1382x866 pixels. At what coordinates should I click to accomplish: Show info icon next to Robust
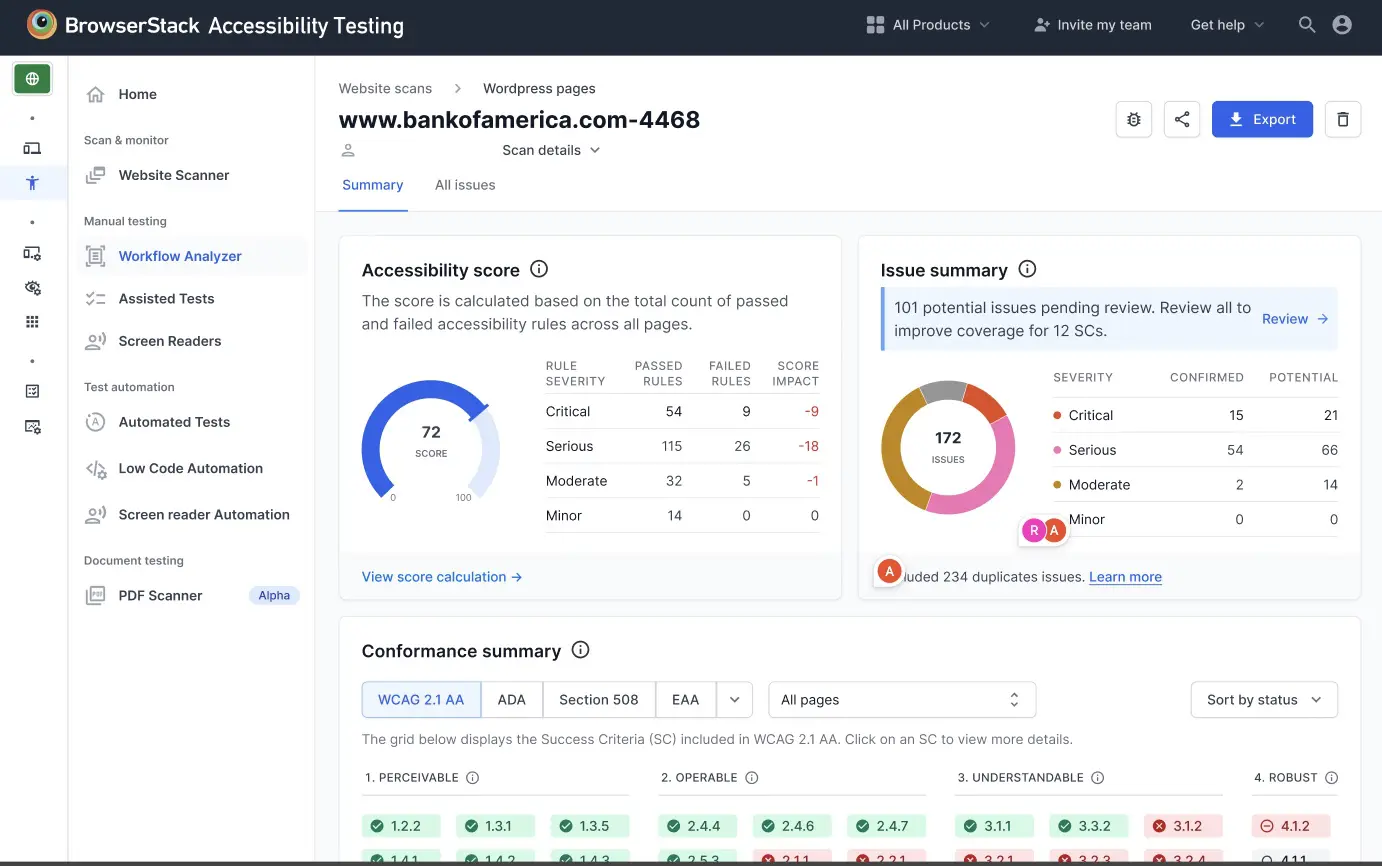[1331, 778]
